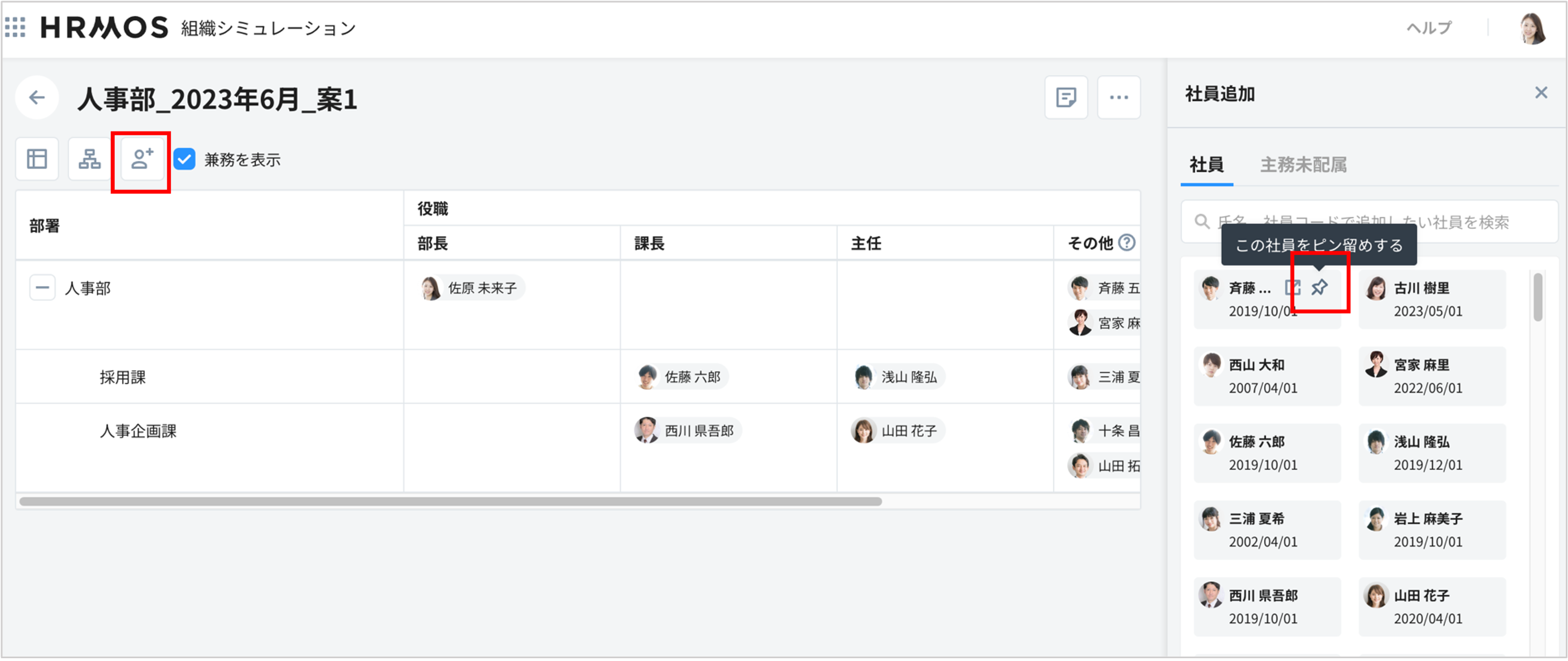Uncheck the 兼務を表示 checkbox
Image resolution: width=1568 pixels, height=661 pixels.
(184, 159)
